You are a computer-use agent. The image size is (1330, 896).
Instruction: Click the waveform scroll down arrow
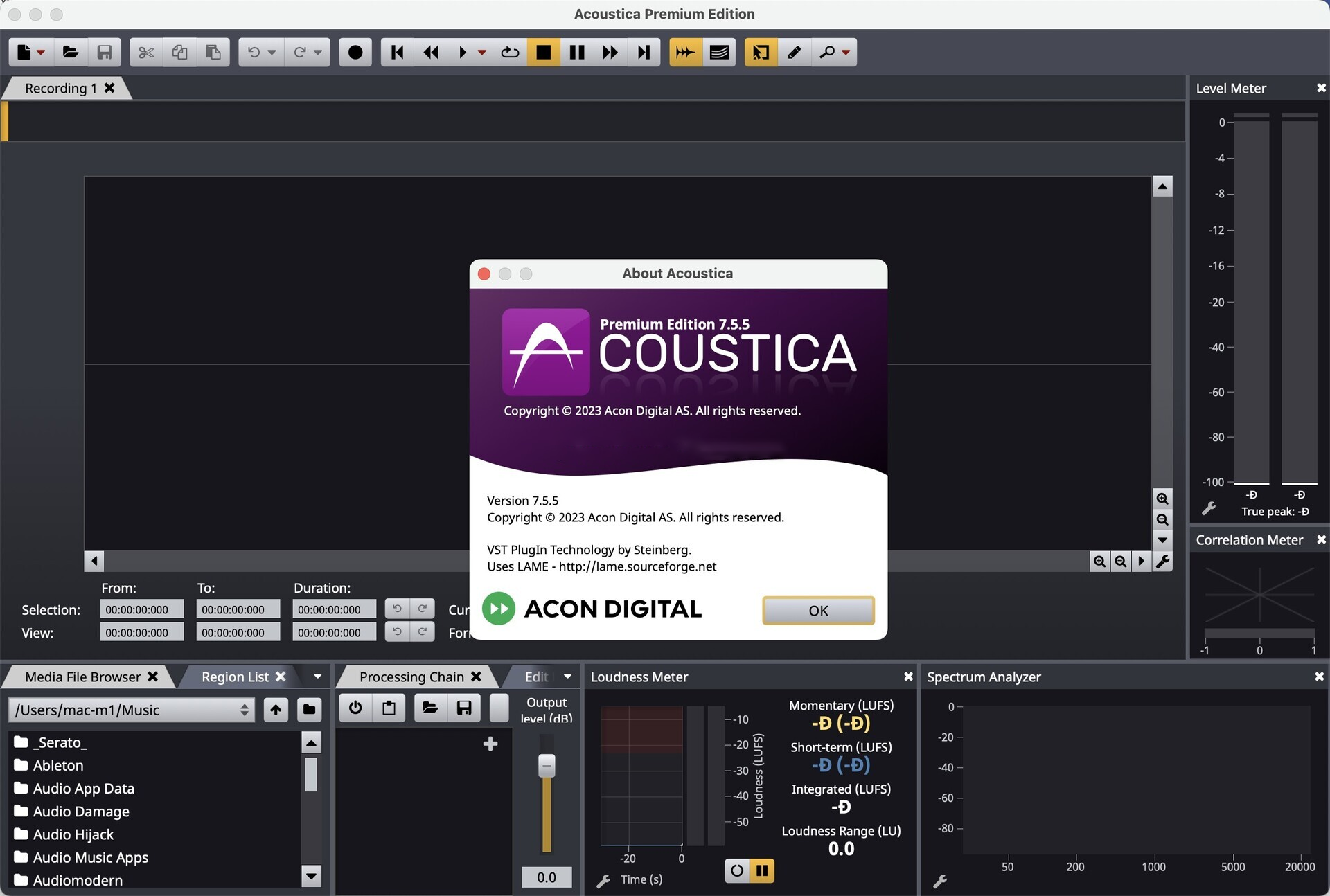tap(1162, 540)
